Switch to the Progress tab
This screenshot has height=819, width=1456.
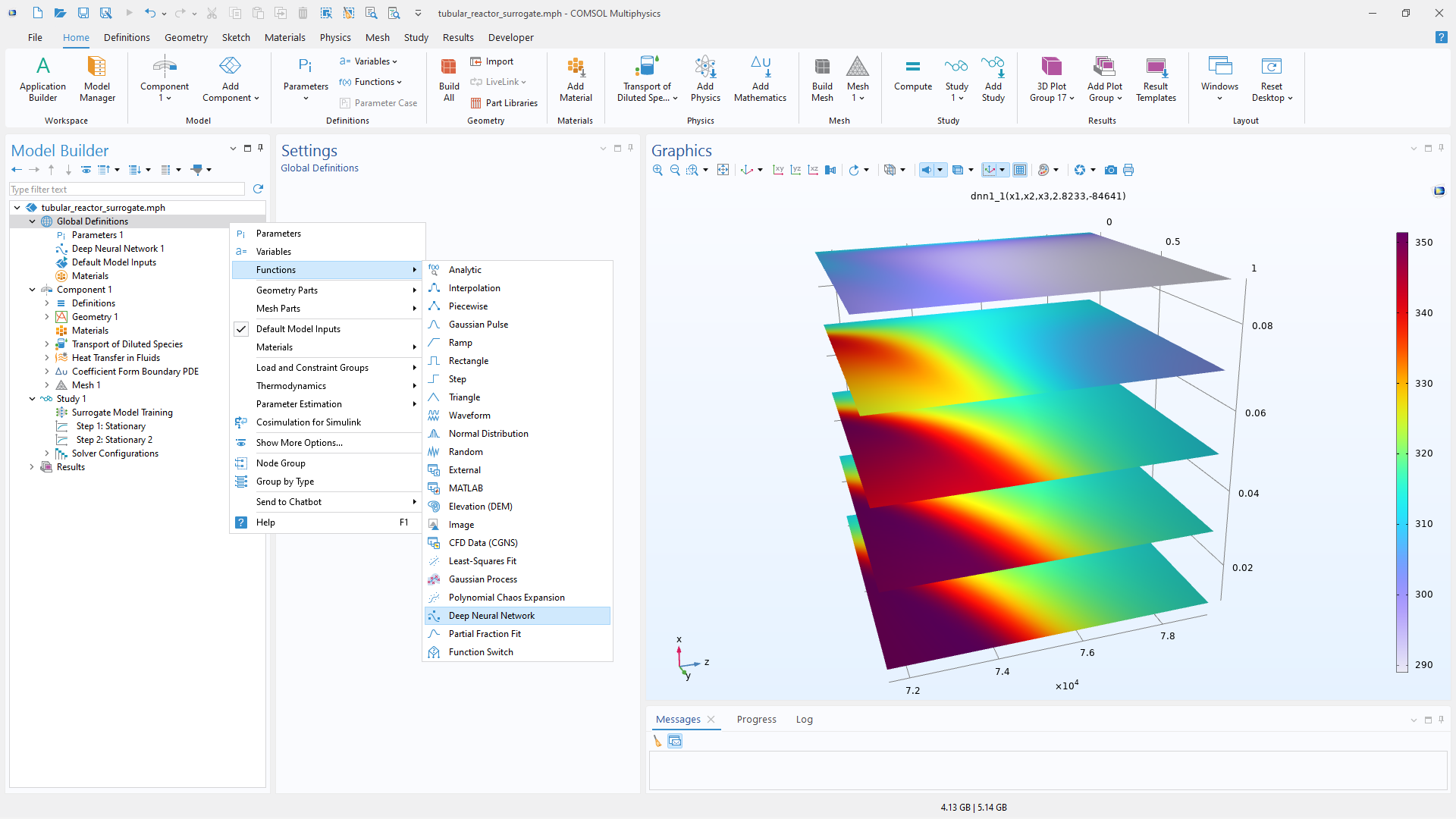756,719
